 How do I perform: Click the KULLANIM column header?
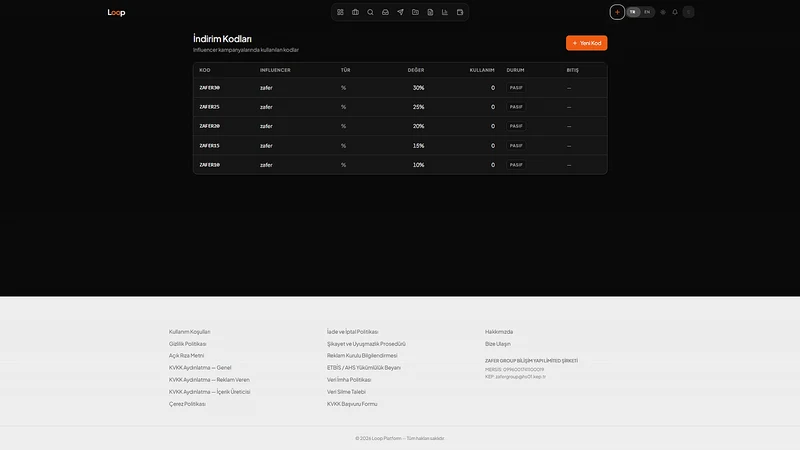[x=482, y=70]
